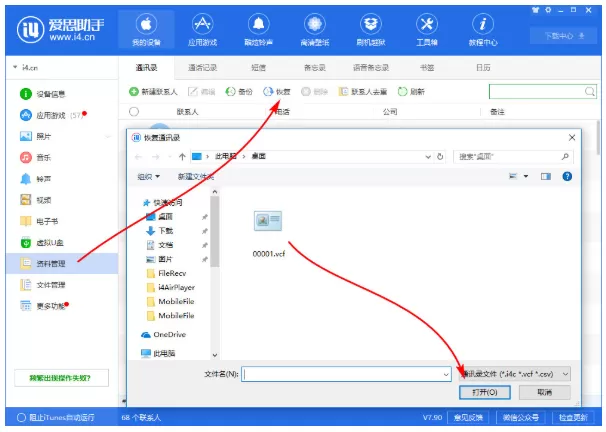Collapse the i4.cn device tree arrow
Viewport: 606px width, 432px height.
[x=15, y=67]
